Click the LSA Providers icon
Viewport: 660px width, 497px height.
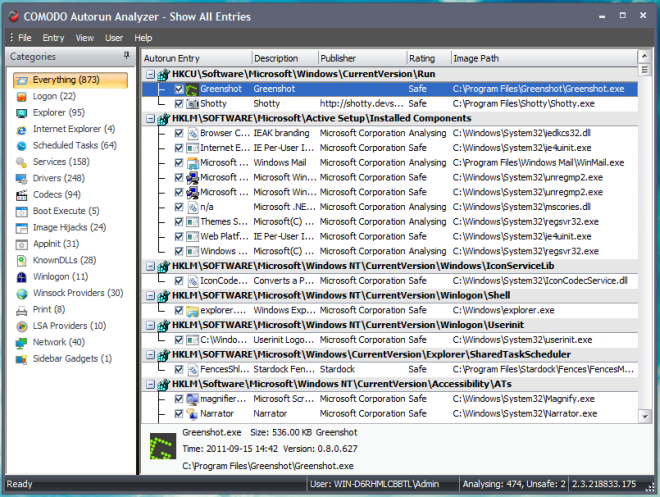point(22,326)
